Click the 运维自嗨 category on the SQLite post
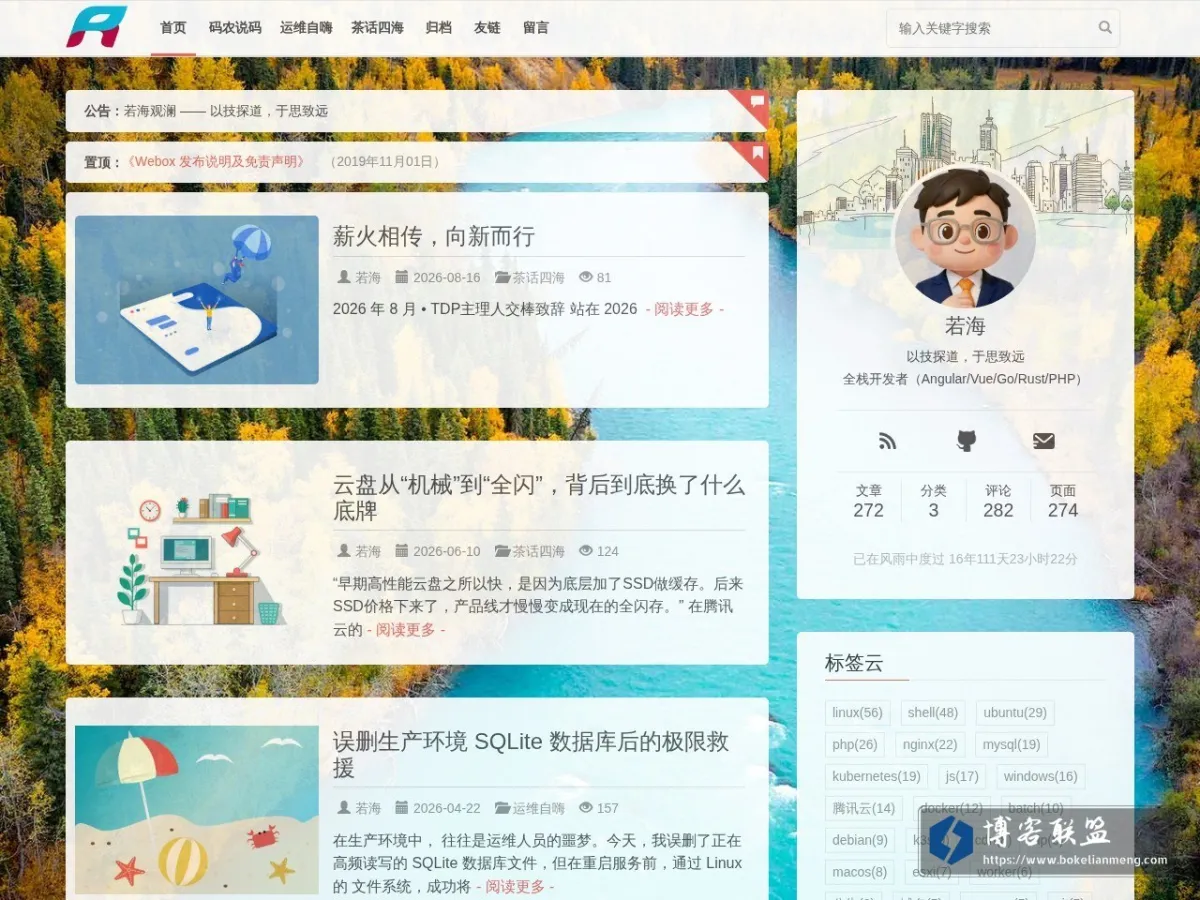 (538, 808)
